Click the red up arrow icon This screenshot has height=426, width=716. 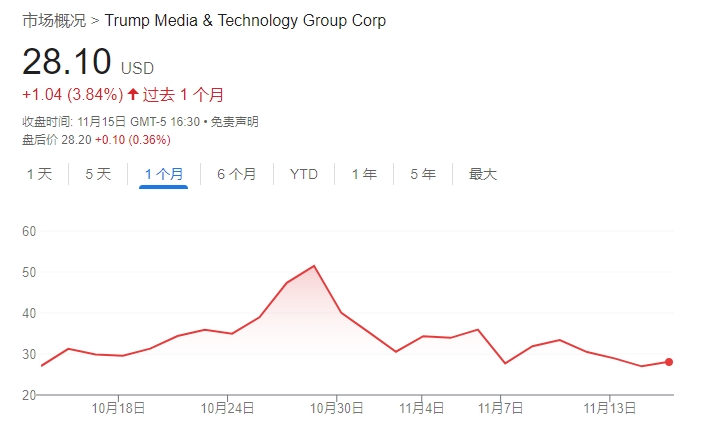pyautogui.click(x=133, y=95)
